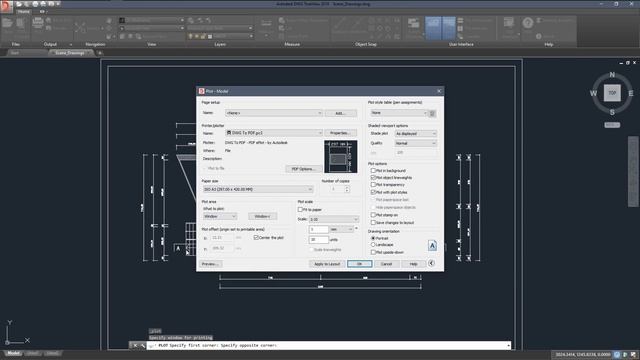Open the Quality dropdown showing Normal
The width and height of the screenshot is (640, 360).
(x=416, y=143)
